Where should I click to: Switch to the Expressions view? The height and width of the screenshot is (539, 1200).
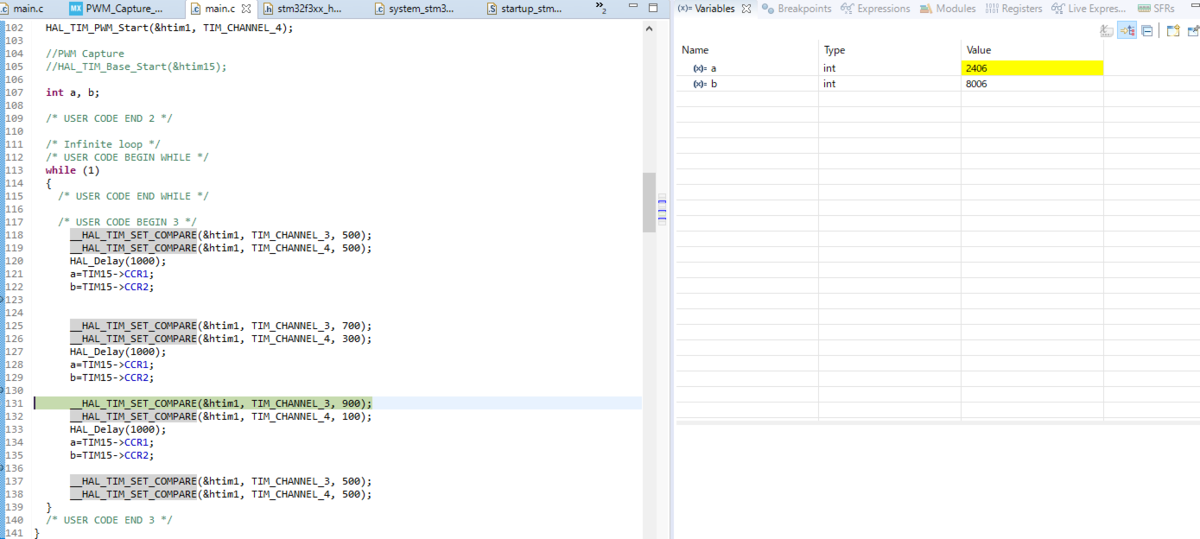(x=876, y=9)
